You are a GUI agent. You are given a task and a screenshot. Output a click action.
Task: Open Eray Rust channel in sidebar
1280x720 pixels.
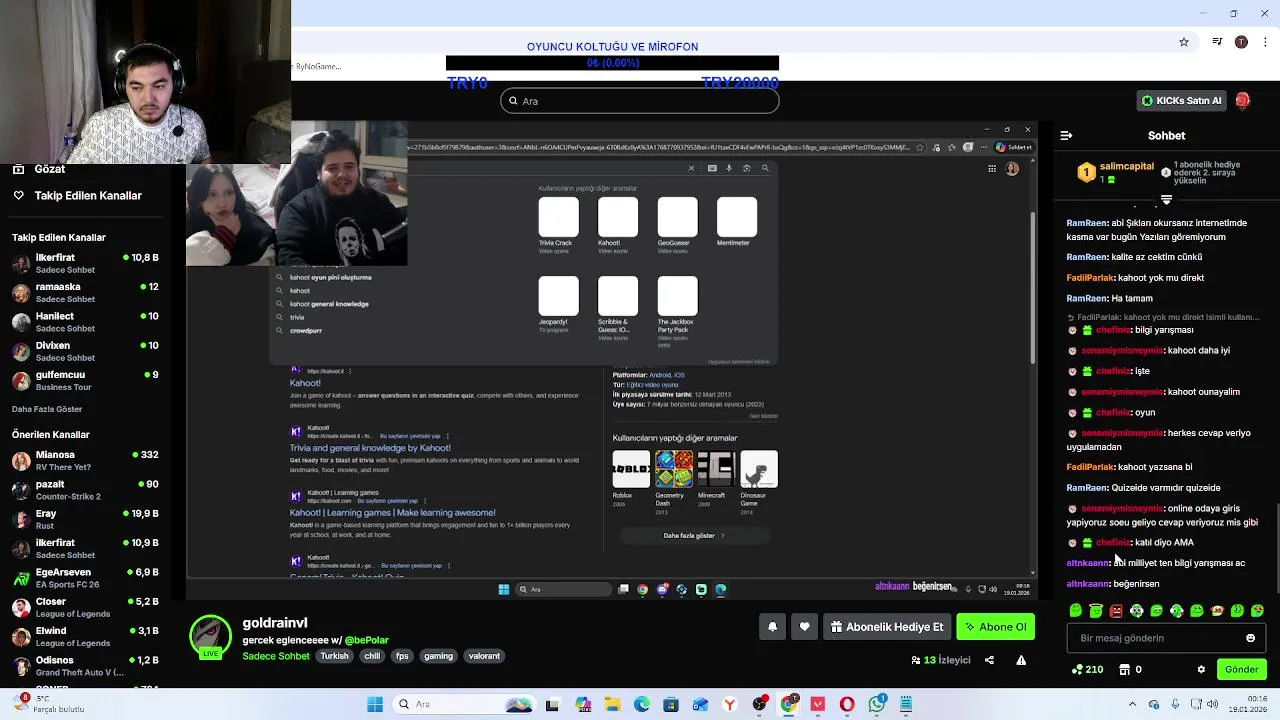pos(85,520)
